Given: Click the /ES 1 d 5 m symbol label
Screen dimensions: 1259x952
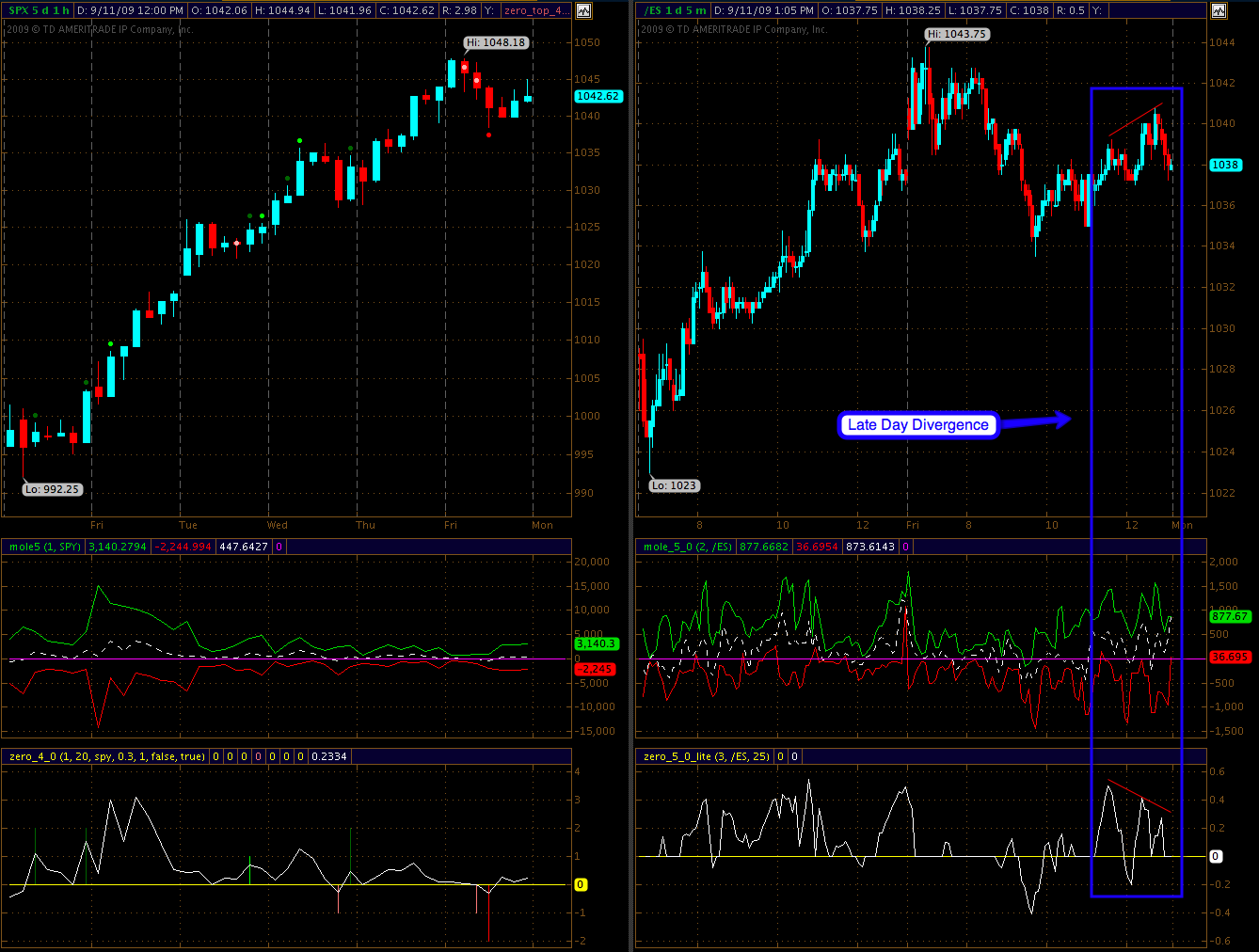Looking at the screenshot, I should point(675,10).
